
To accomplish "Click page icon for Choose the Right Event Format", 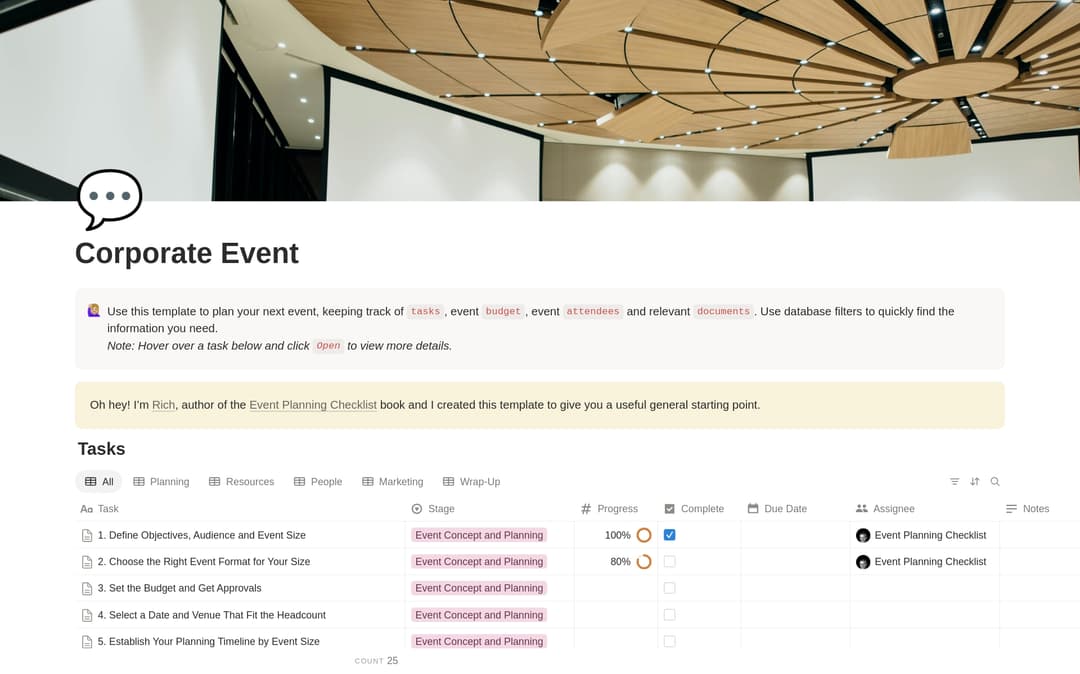I will (x=87, y=562).
